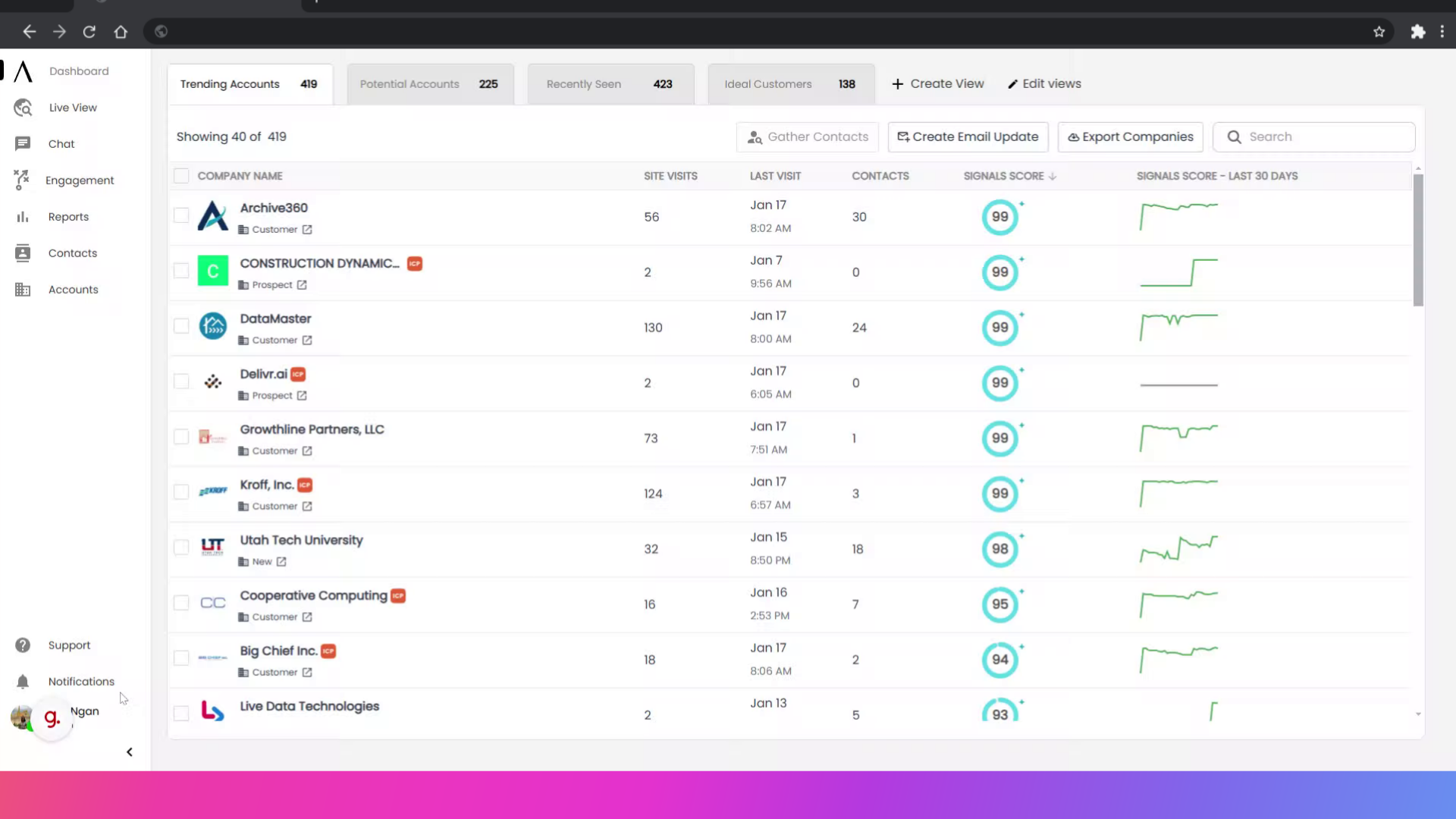Sort by Signals Score column arrow
The width and height of the screenshot is (1456, 819).
coord(1053,176)
